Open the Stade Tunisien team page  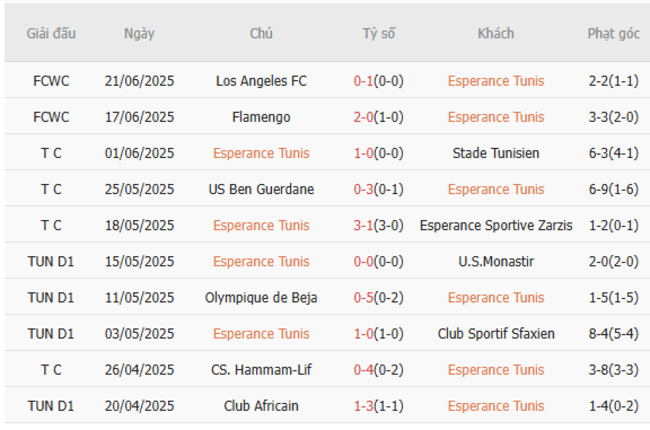496,153
